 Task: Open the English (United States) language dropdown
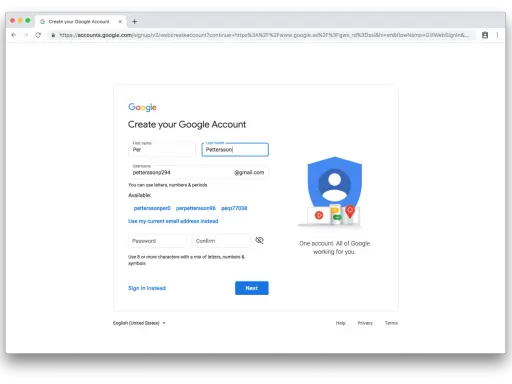click(x=139, y=323)
